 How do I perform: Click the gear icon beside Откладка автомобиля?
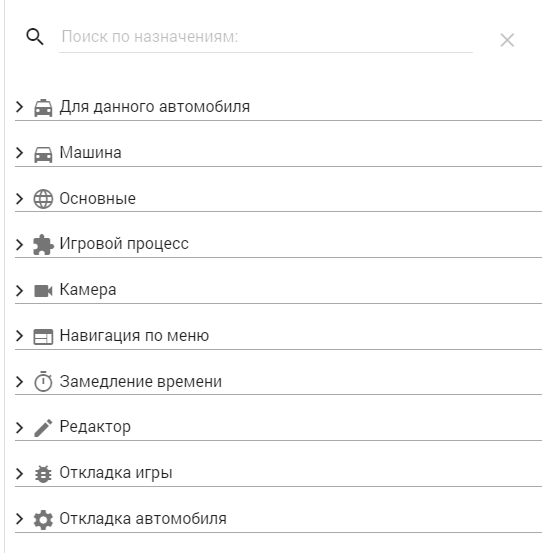43,519
